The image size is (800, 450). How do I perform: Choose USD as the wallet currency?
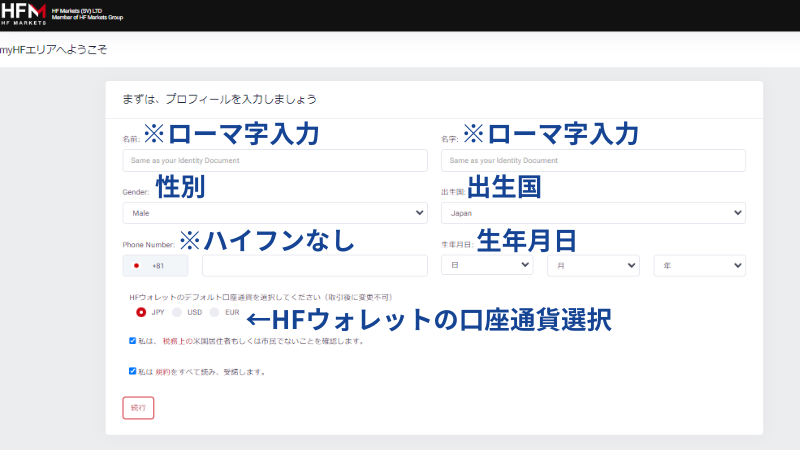178,312
